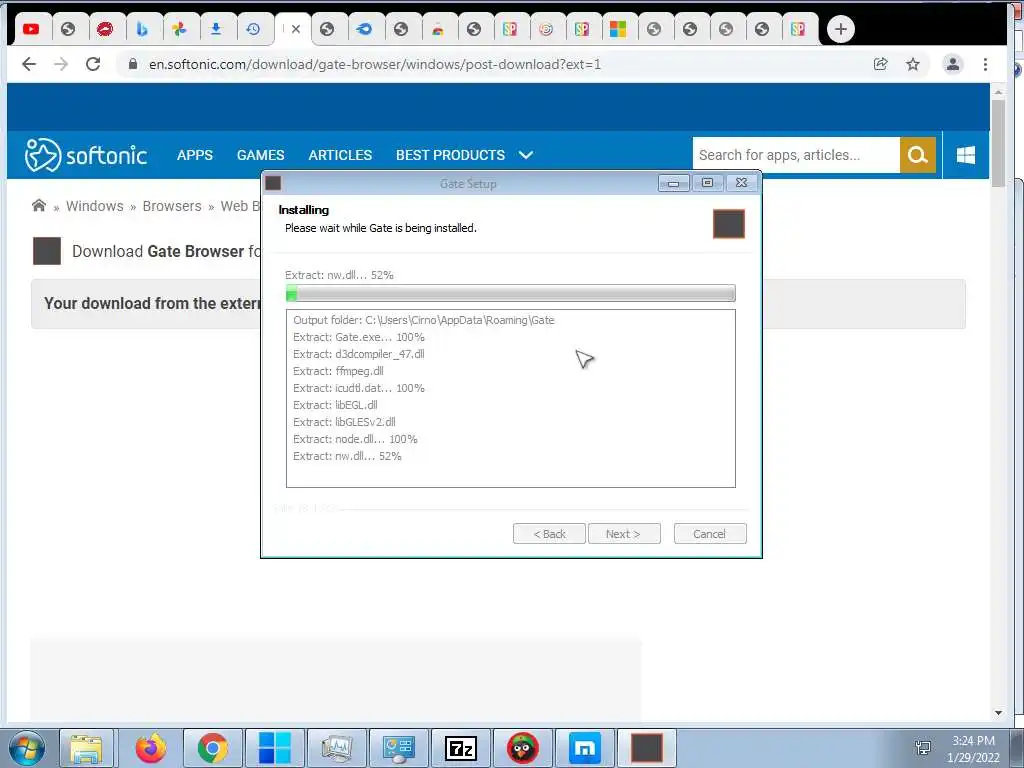Image resolution: width=1024 pixels, height=768 pixels.
Task: Open the BEST PRODUCTS menu
Action: tap(450, 155)
